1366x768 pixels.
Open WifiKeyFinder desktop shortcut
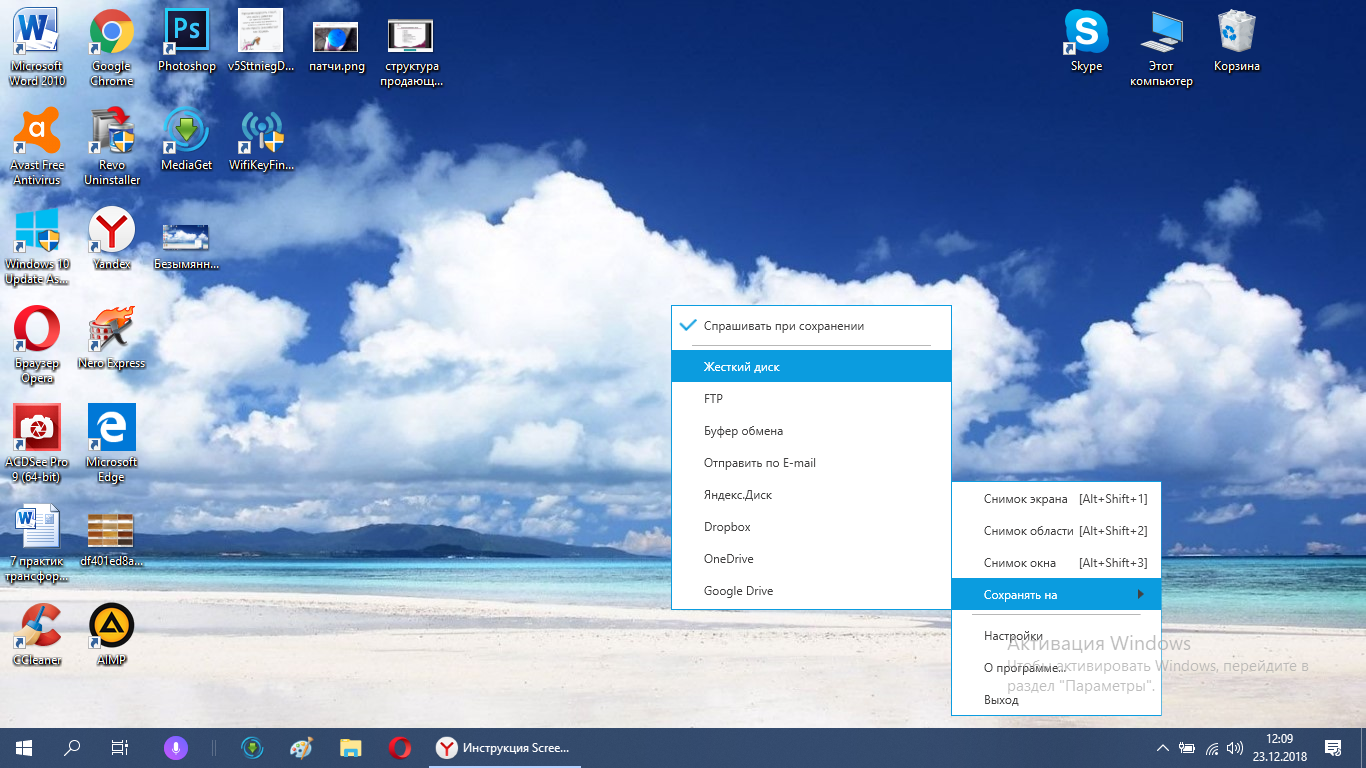tap(261, 139)
